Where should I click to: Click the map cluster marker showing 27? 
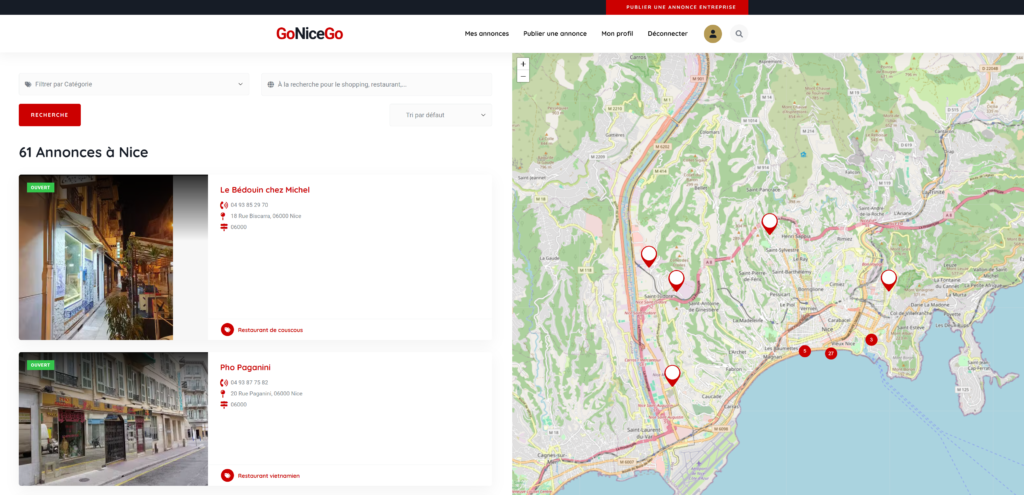tap(831, 353)
